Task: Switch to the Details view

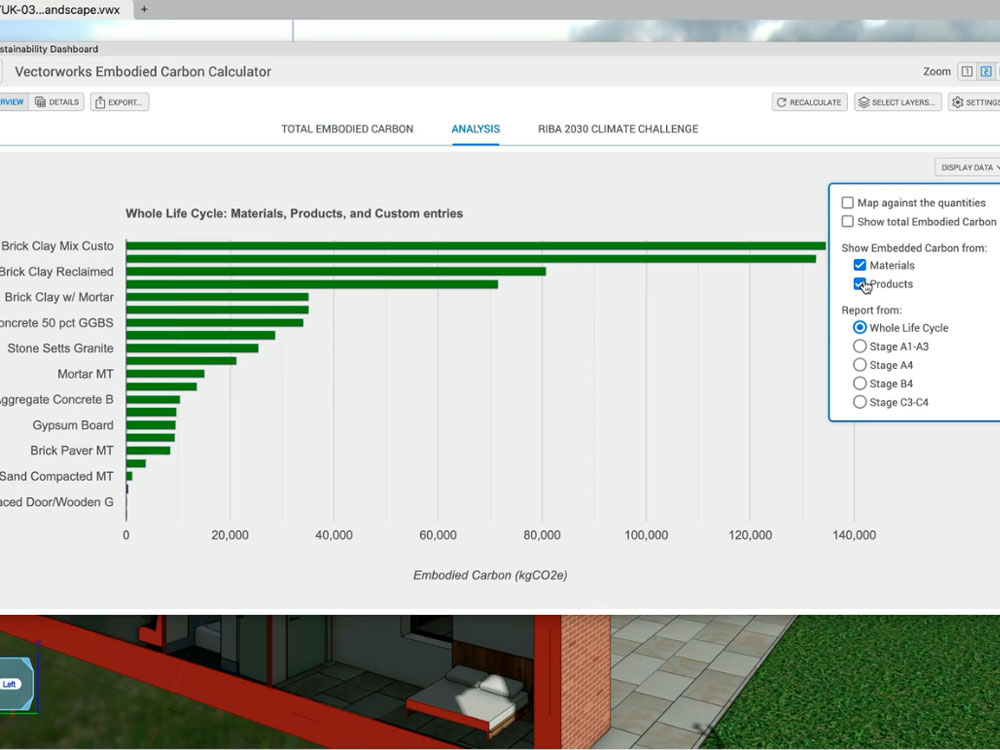Action: tap(56, 102)
